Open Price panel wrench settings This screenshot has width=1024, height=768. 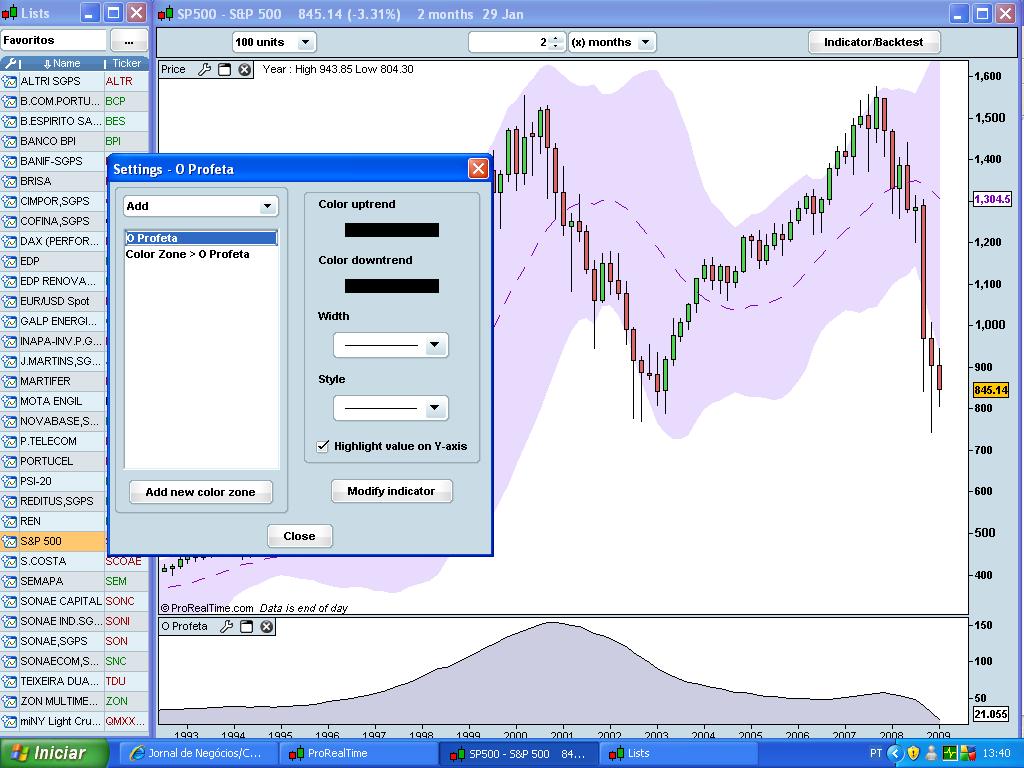[205, 70]
